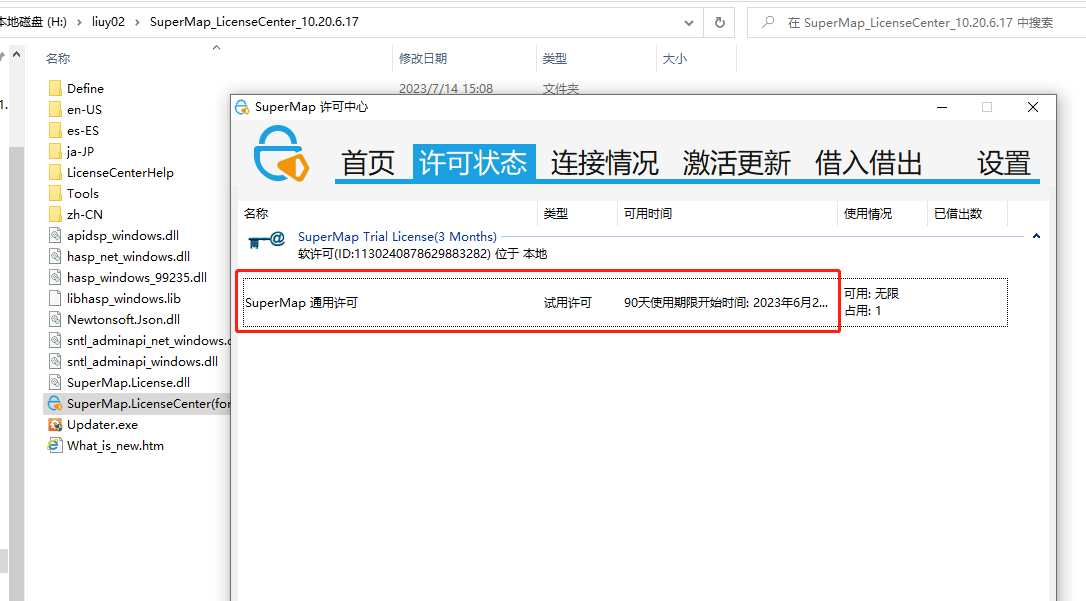This screenshot has height=601, width=1086.
Task: Open the 连接情况 tab
Action: (x=605, y=163)
